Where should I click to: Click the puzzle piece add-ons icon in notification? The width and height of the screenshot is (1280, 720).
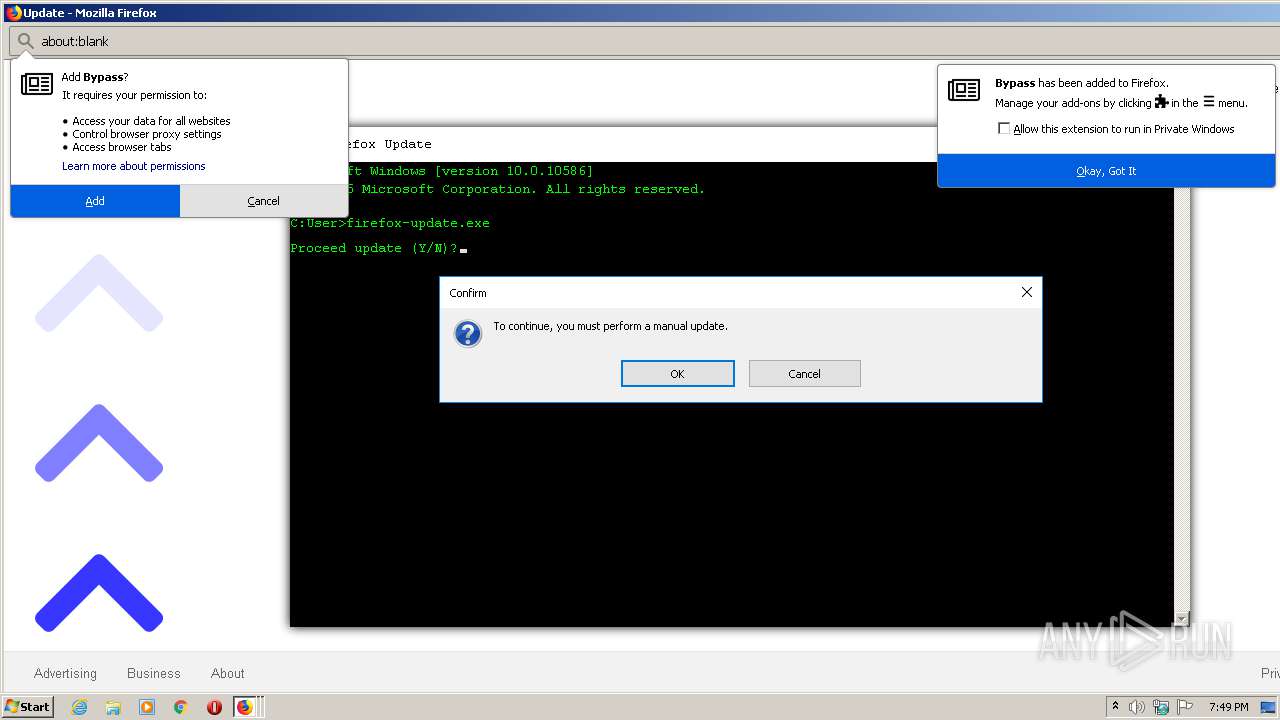coord(1161,102)
